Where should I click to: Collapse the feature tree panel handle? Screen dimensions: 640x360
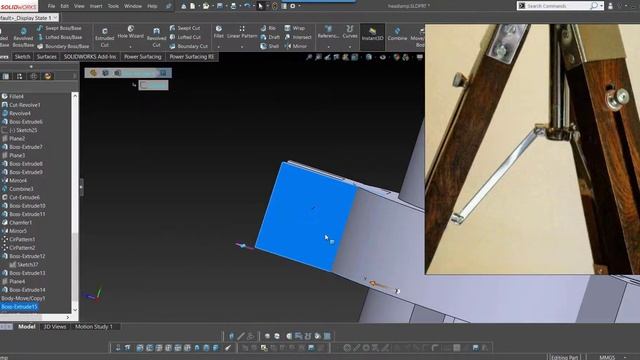point(82,187)
